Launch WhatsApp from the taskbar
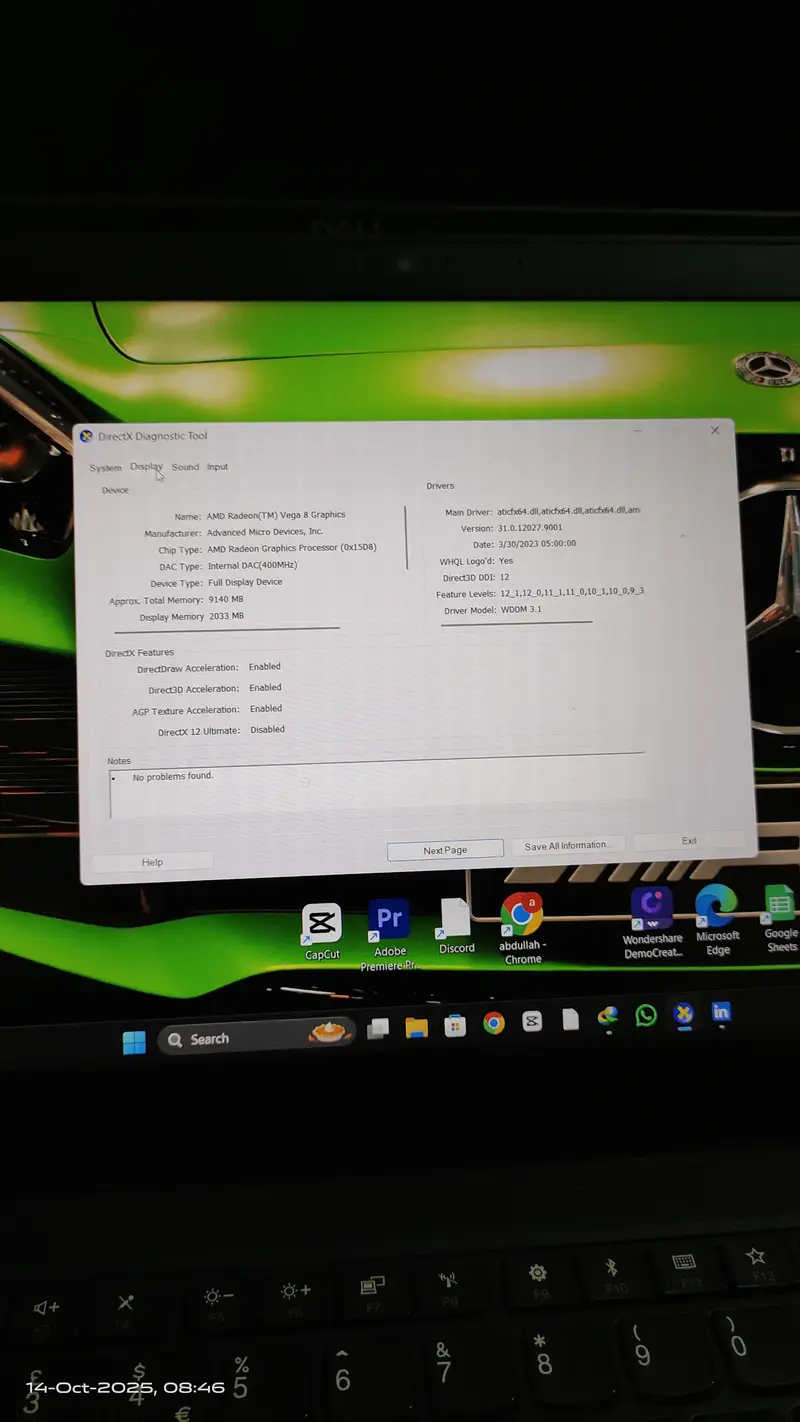 [x=646, y=1015]
